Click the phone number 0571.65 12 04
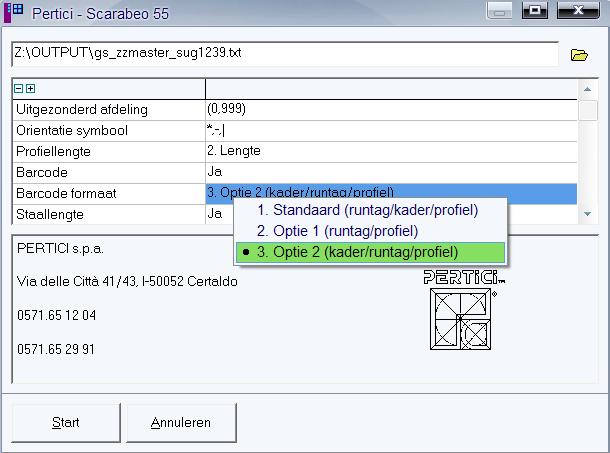This screenshot has height=453, width=610. click(56, 315)
